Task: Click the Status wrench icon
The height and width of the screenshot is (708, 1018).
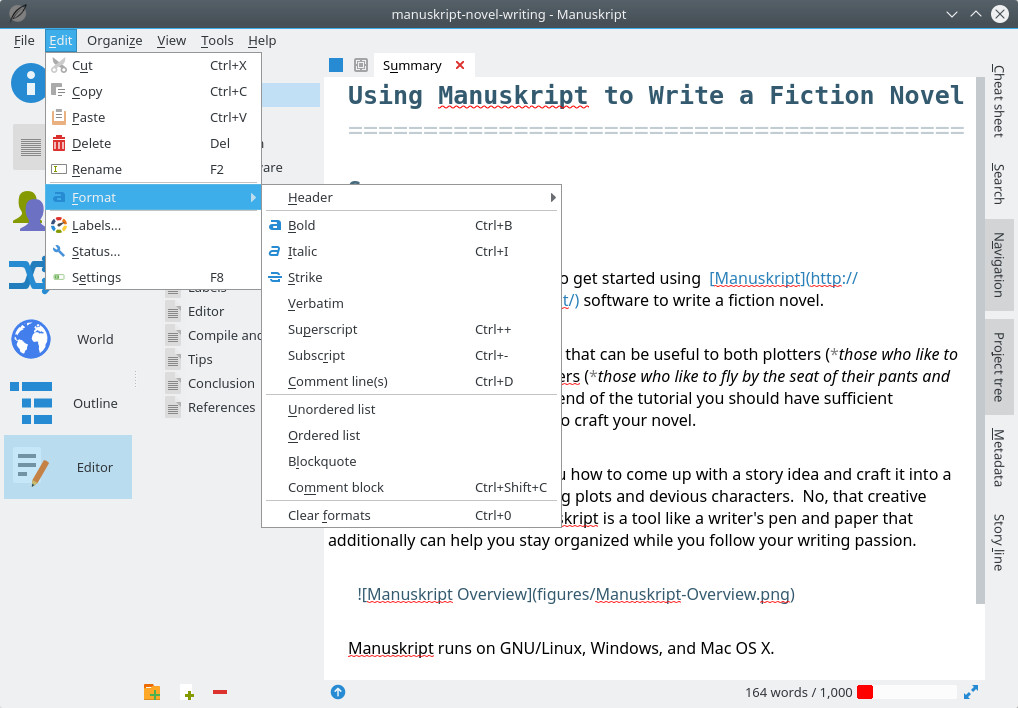Action: (59, 251)
